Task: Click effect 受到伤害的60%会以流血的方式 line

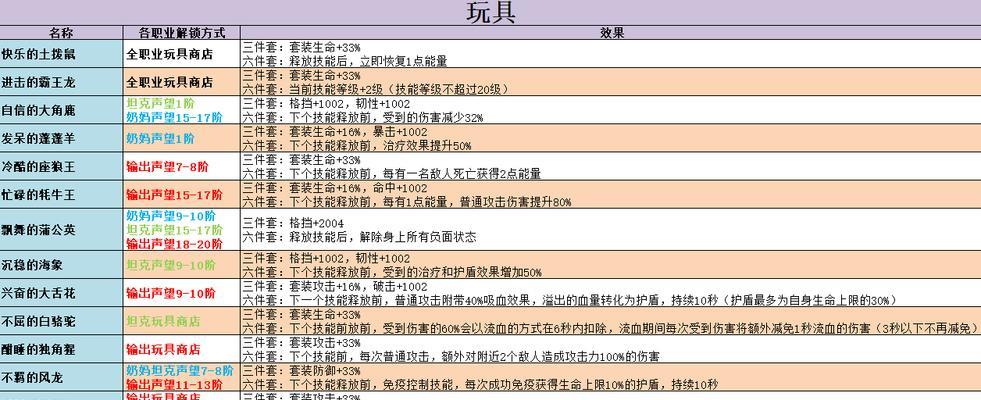Action: coord(610,329)
